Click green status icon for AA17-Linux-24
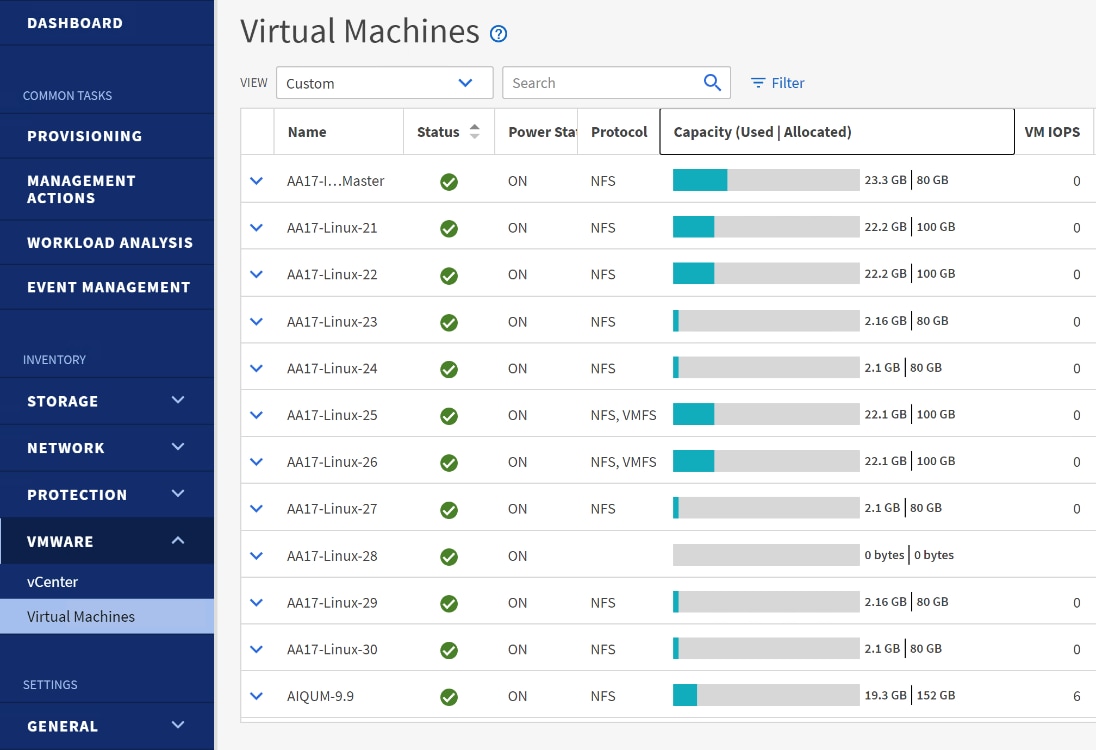 (449, 369)
